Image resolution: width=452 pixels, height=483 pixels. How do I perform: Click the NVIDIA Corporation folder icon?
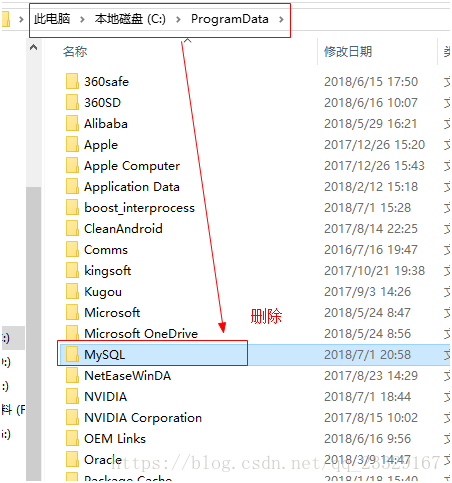click(x=72, y=417)
